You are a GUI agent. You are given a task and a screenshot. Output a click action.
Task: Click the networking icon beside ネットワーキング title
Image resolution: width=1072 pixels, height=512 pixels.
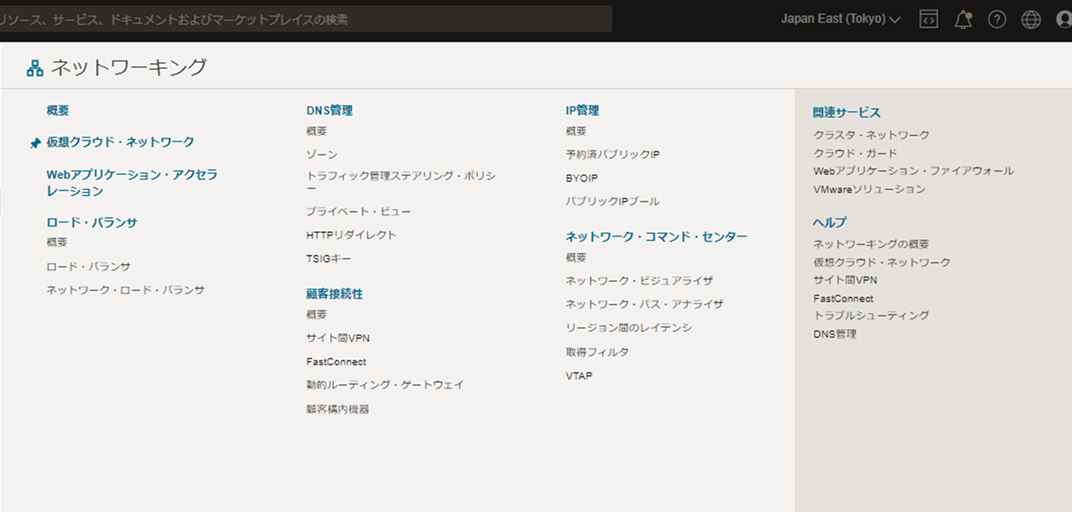(34, 68)
